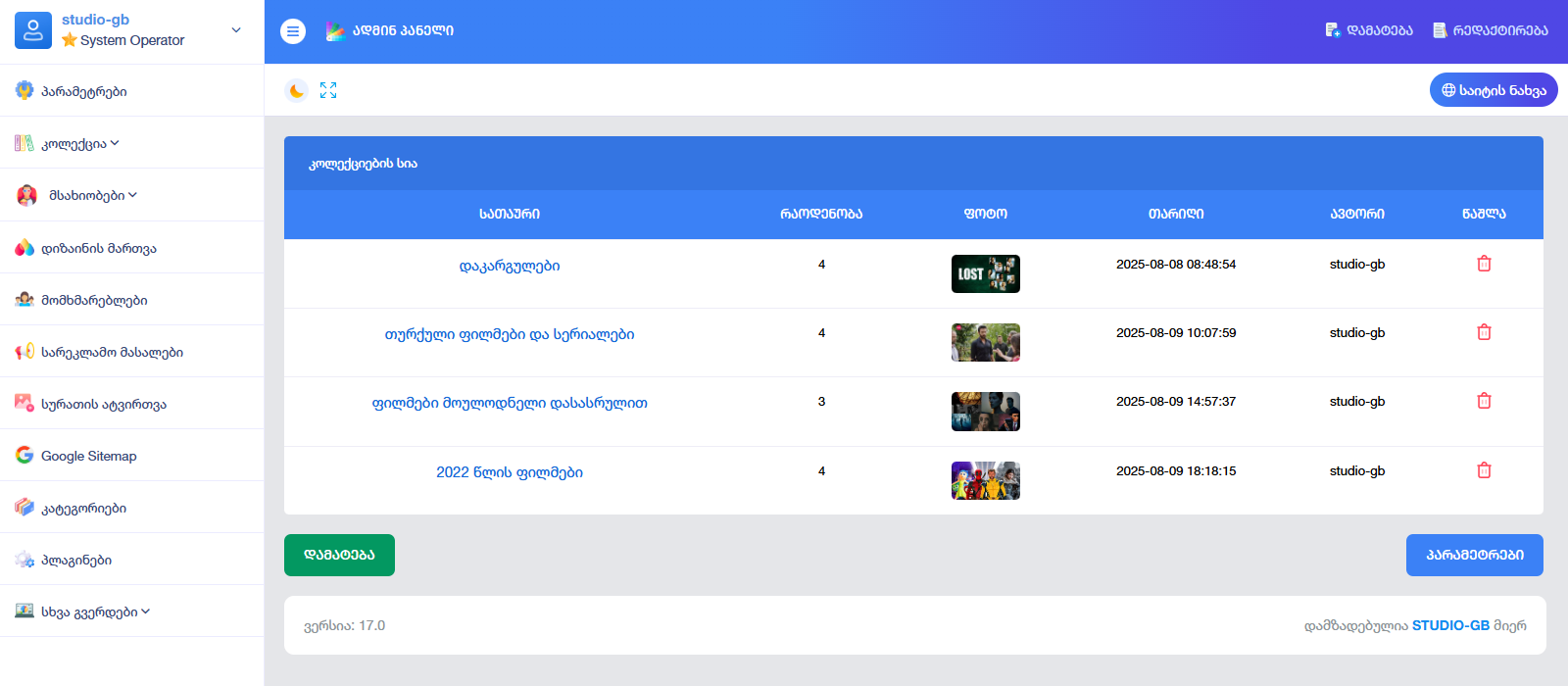The width and height of the screenshot is (1568, 686).
Task: Click trash icon for თურქული ფილმები row
Action: (1484, 332)
